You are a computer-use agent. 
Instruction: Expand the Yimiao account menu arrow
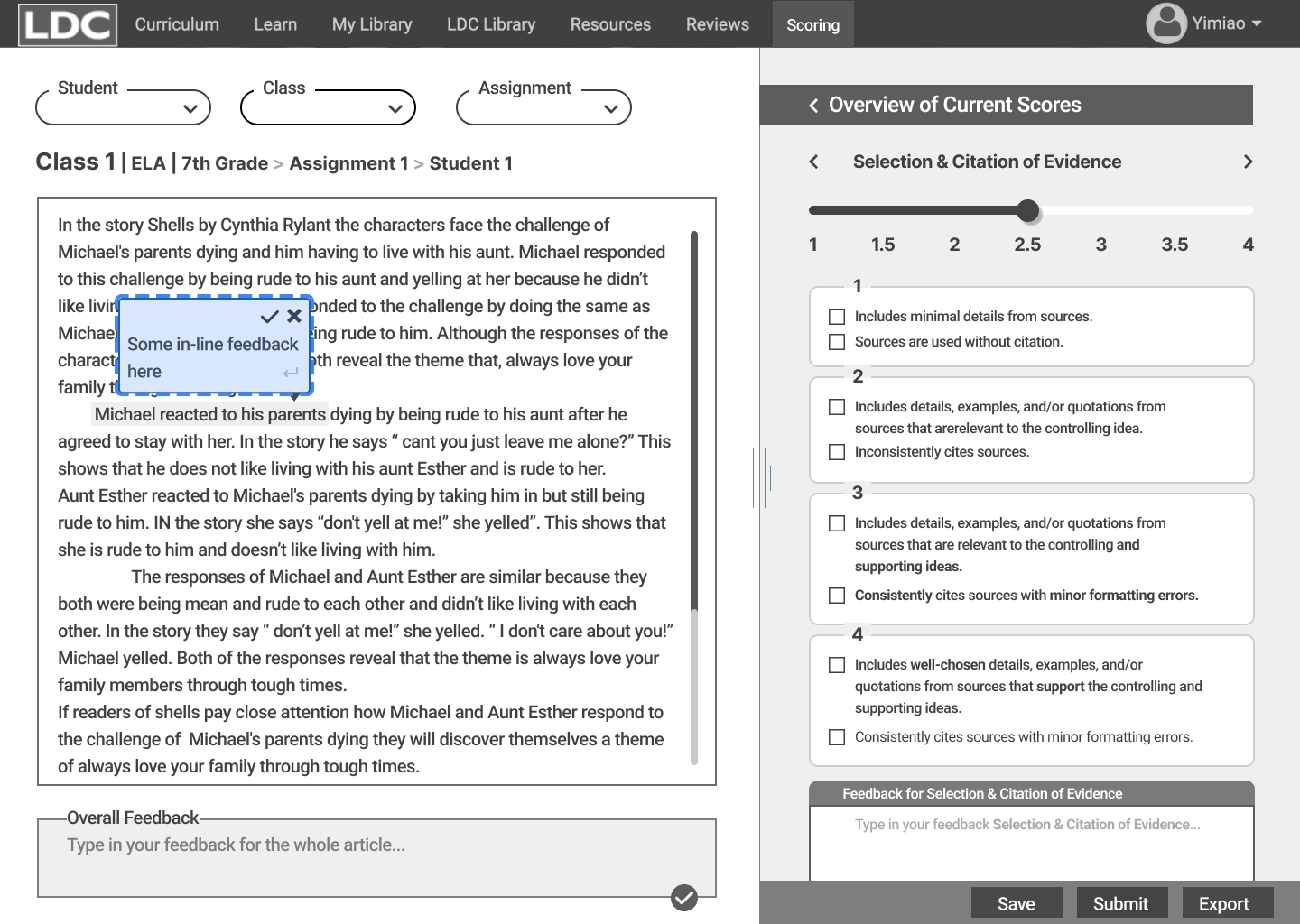coord(1257,23)
